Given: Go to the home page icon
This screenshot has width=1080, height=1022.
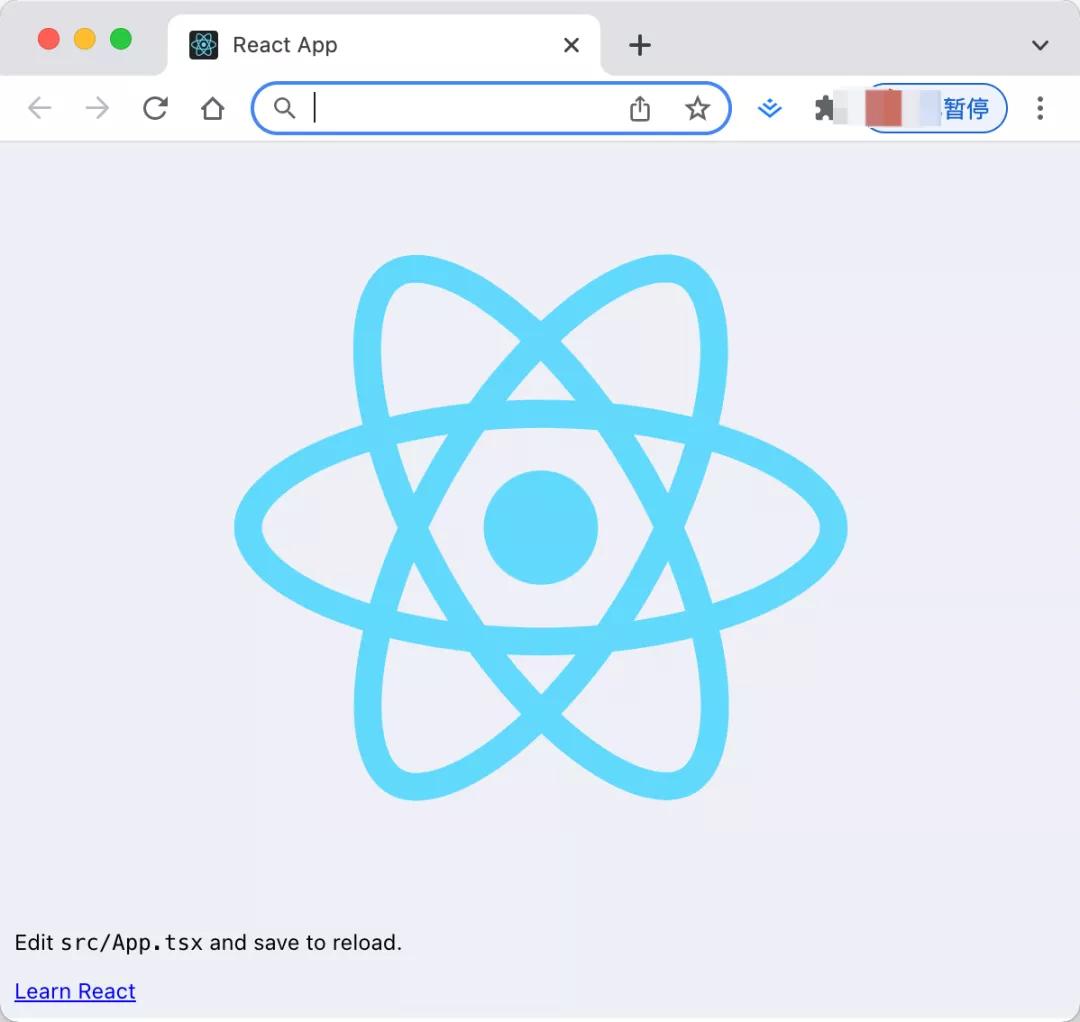Looking at the screenshot, I should tap(213, 108).
